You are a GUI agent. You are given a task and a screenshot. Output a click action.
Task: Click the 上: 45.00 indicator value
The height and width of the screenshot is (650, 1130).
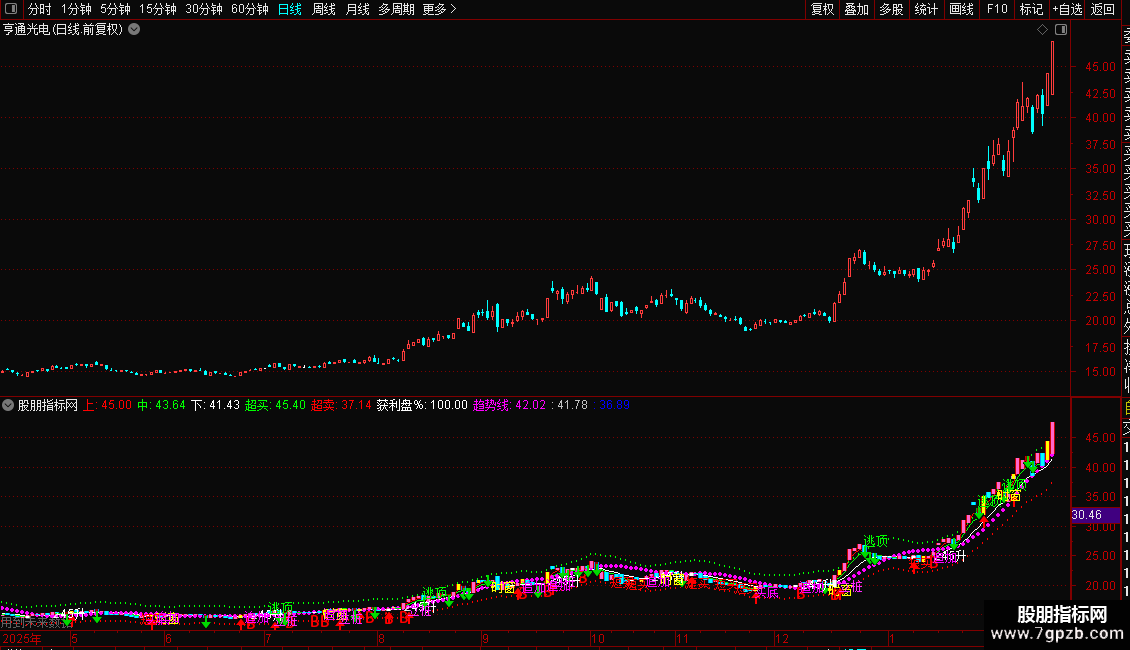point(107,405)
